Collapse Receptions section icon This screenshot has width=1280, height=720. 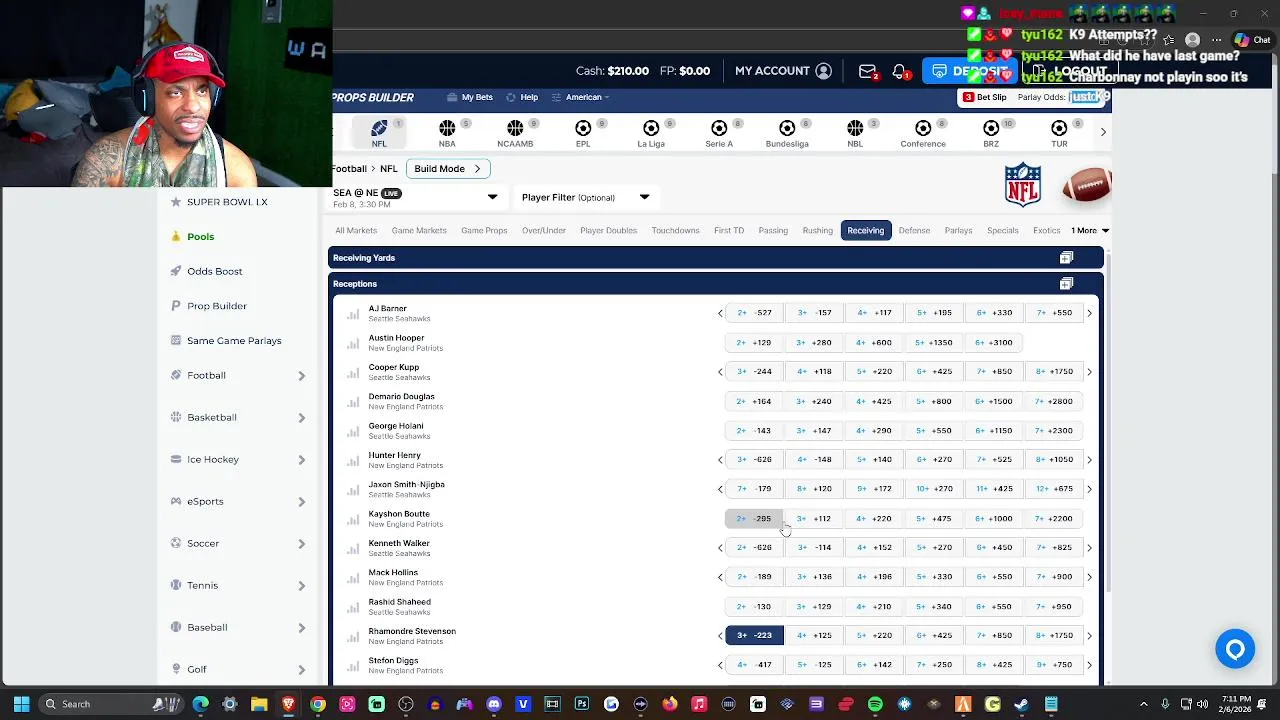coord(1066,284)
